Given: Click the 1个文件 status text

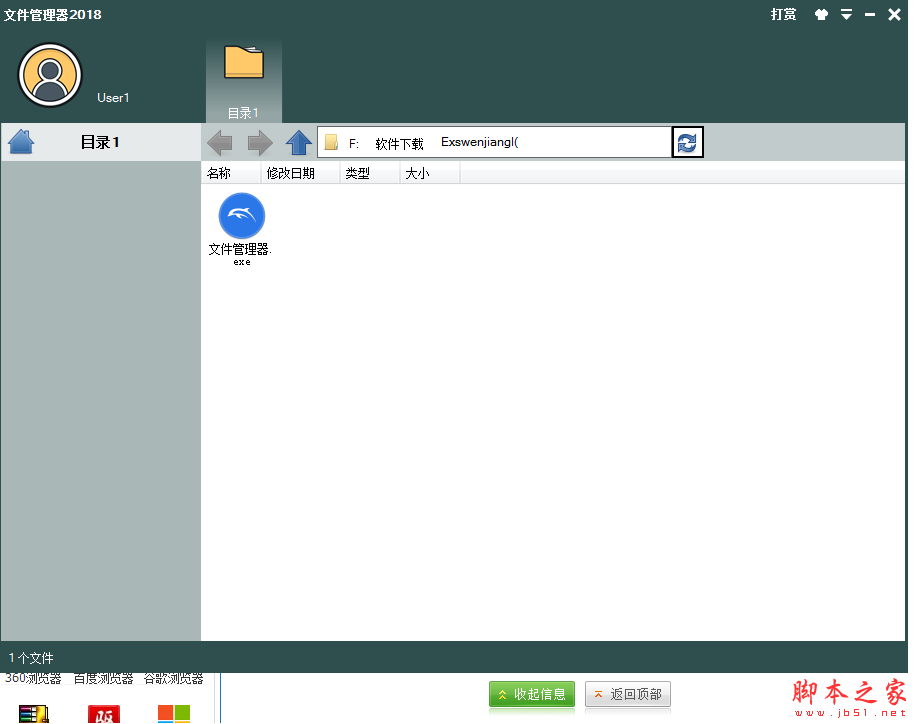Looking at the screenshot, I should pos(31,658).
